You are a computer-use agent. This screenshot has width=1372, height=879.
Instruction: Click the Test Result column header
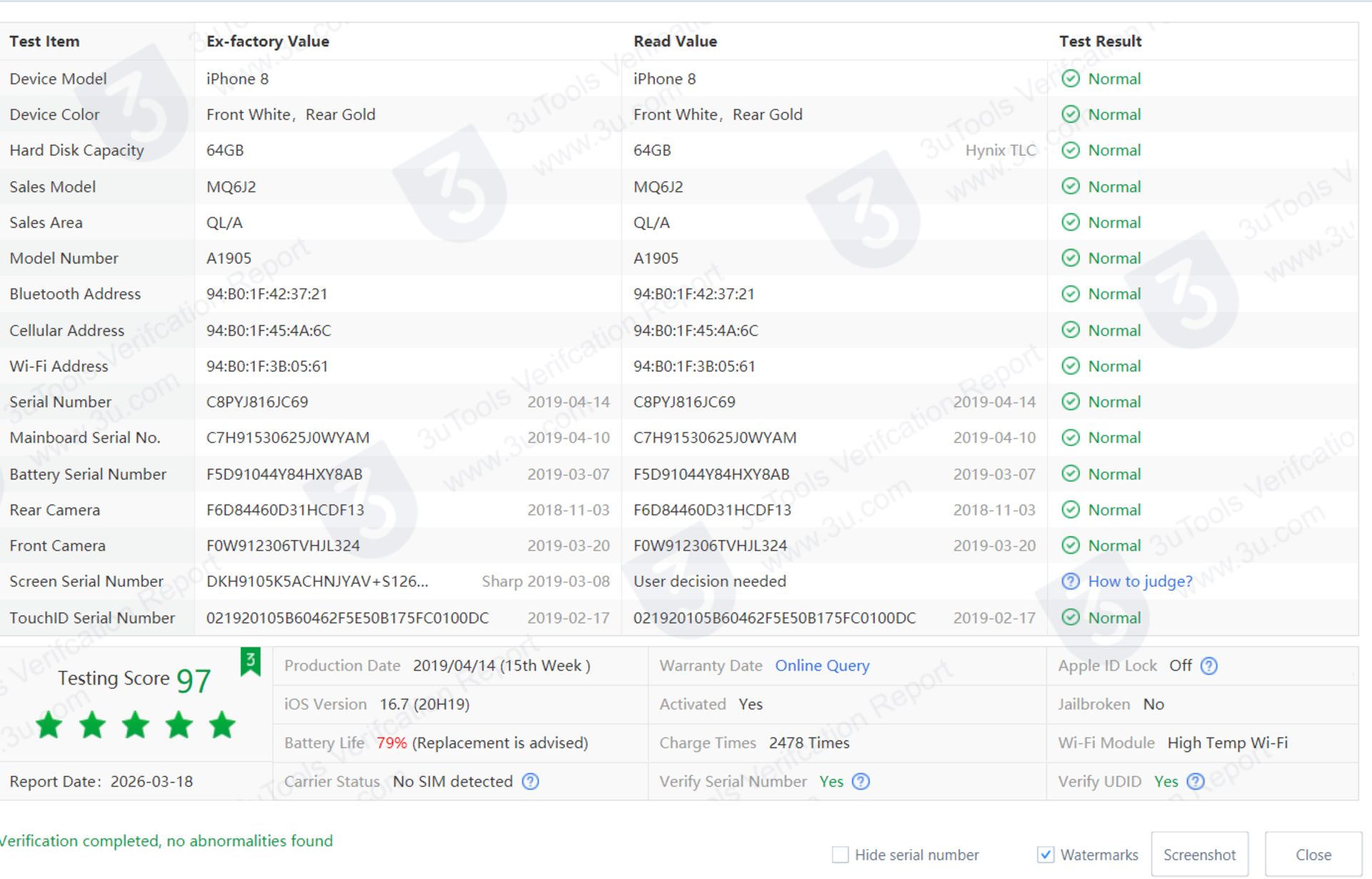pyautogui.click(x=1100, y=41)
